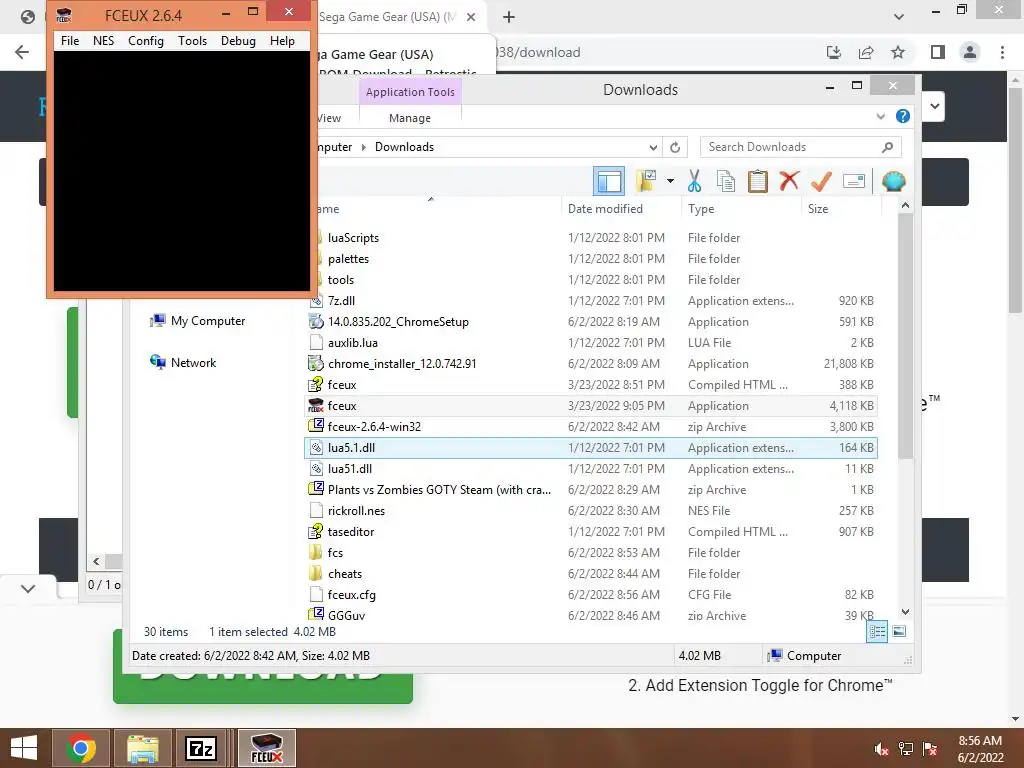Open the address bar history dropdown
The width and height of the screenshot is (1024, 768).
653,147
